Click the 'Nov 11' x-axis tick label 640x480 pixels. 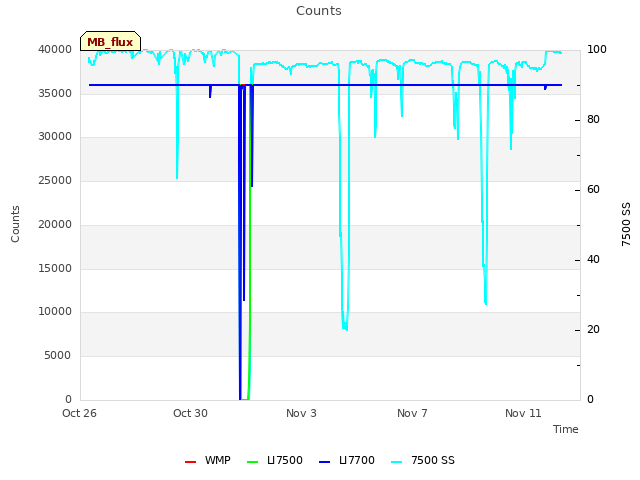[x=523, y=413]
